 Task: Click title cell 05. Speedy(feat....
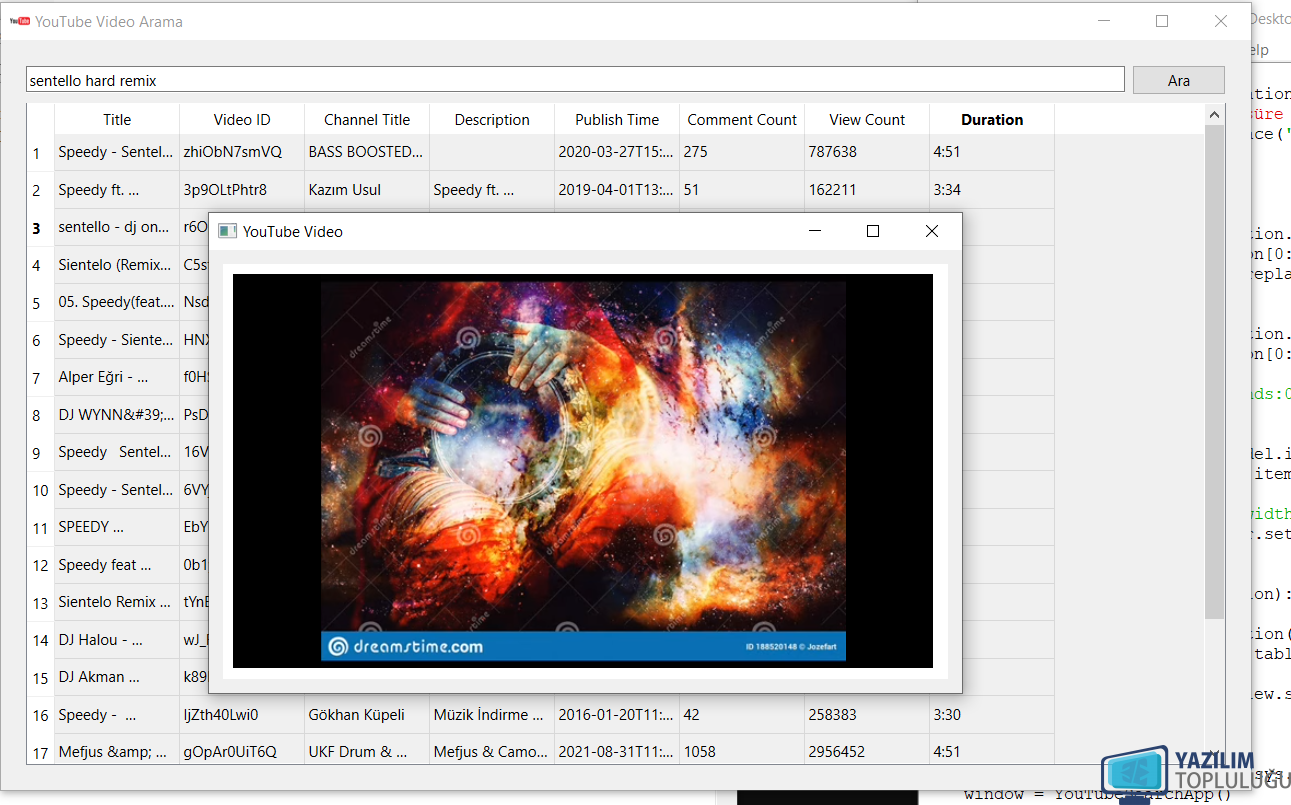pyautogui.click(x=117, y=302)
